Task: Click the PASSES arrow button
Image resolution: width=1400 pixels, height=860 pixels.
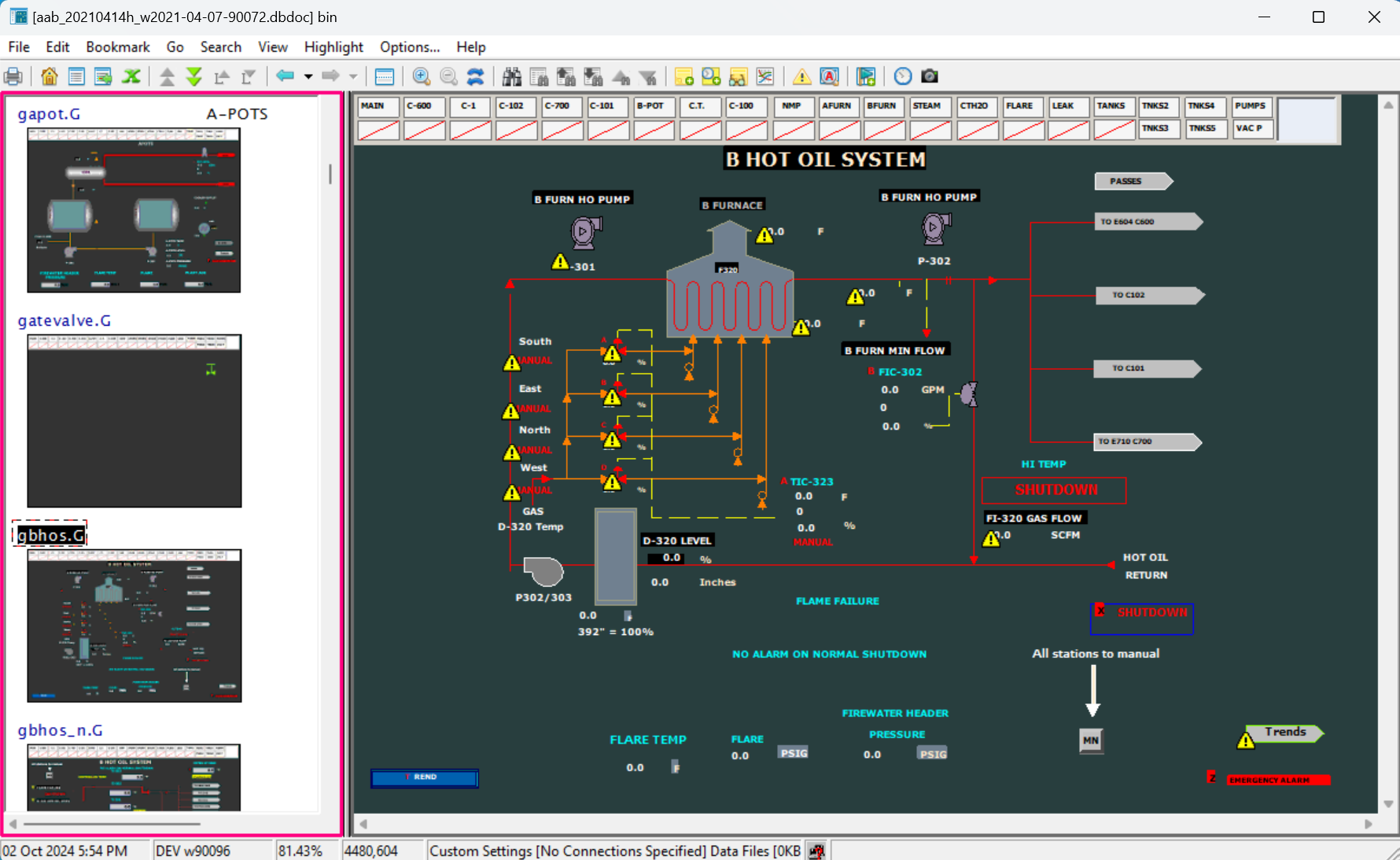Action: tap(1133, 181)
